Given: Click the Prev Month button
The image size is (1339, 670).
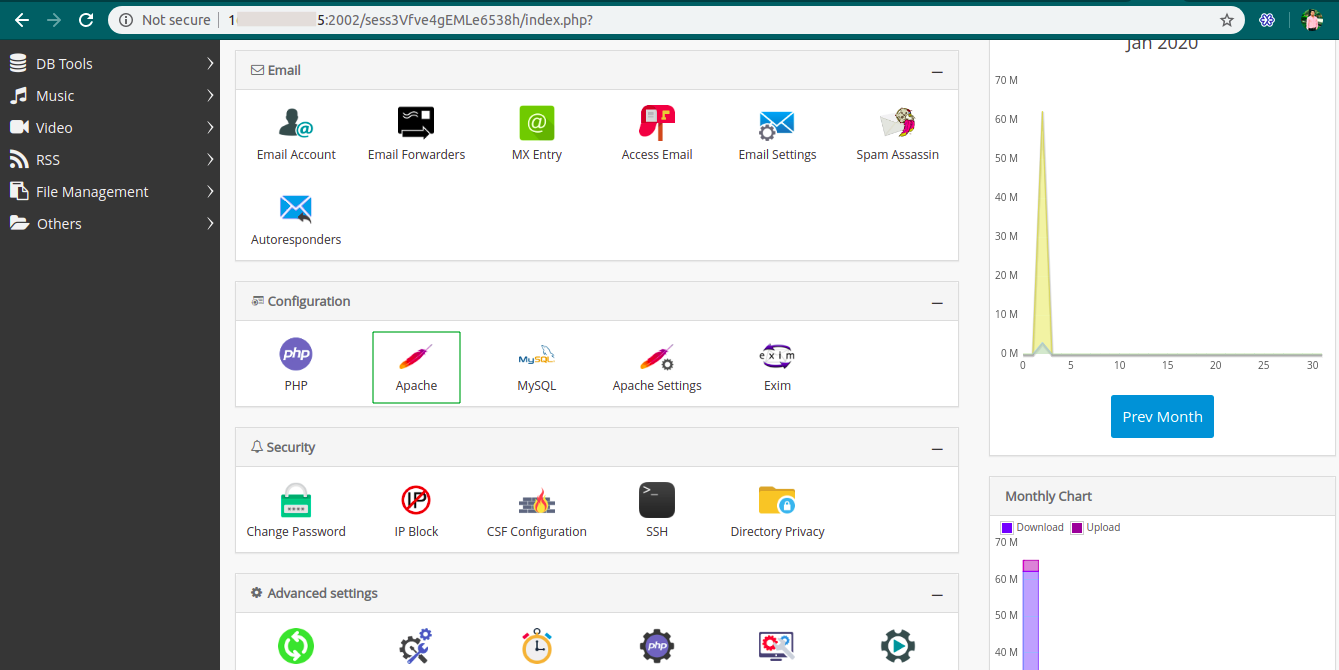Looking at the screenshot, I should [x=1162, y=417].
